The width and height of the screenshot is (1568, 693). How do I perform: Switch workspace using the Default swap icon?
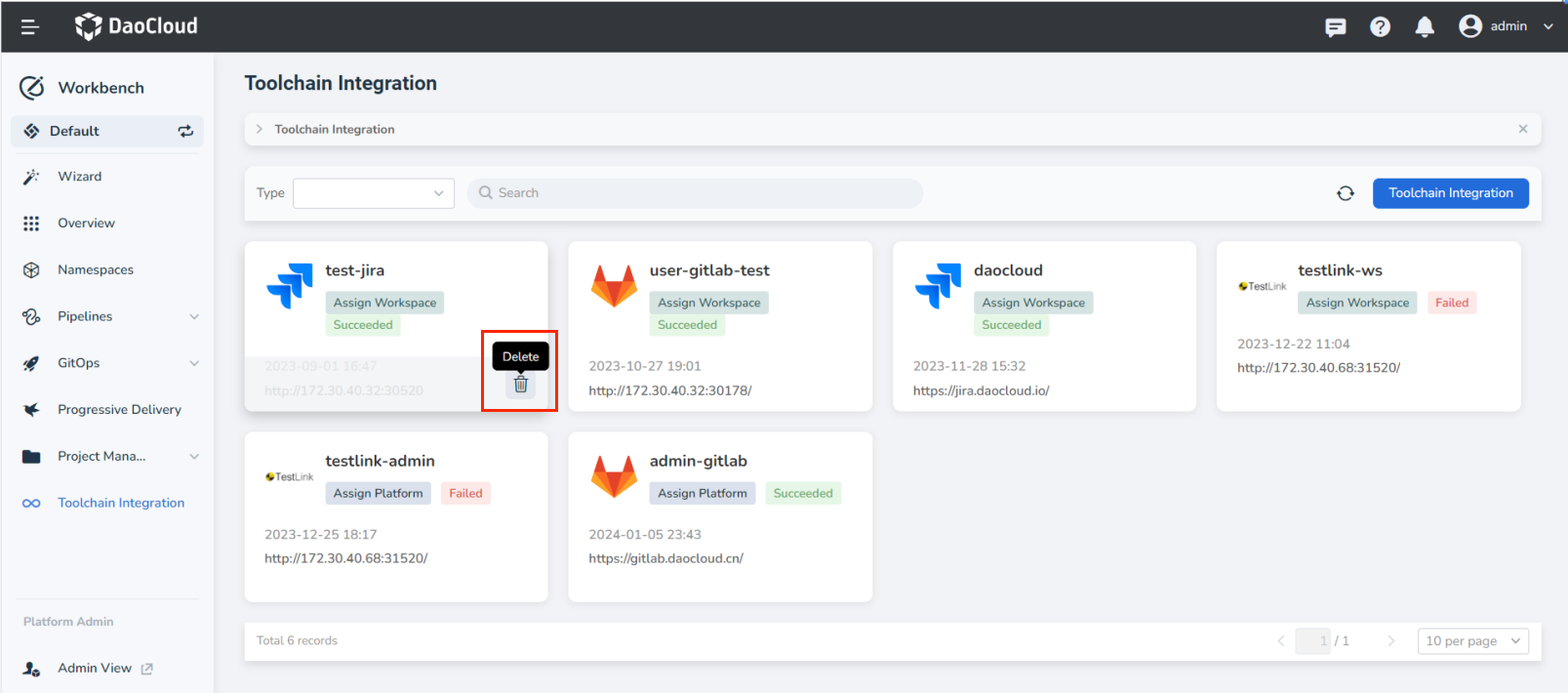coord(185,131)
